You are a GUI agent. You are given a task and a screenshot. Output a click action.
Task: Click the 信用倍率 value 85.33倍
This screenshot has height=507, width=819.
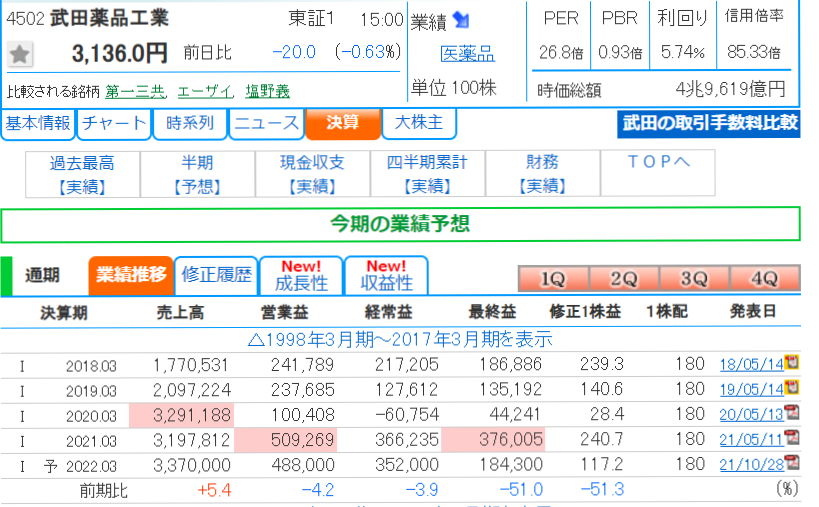pos(754,52)
